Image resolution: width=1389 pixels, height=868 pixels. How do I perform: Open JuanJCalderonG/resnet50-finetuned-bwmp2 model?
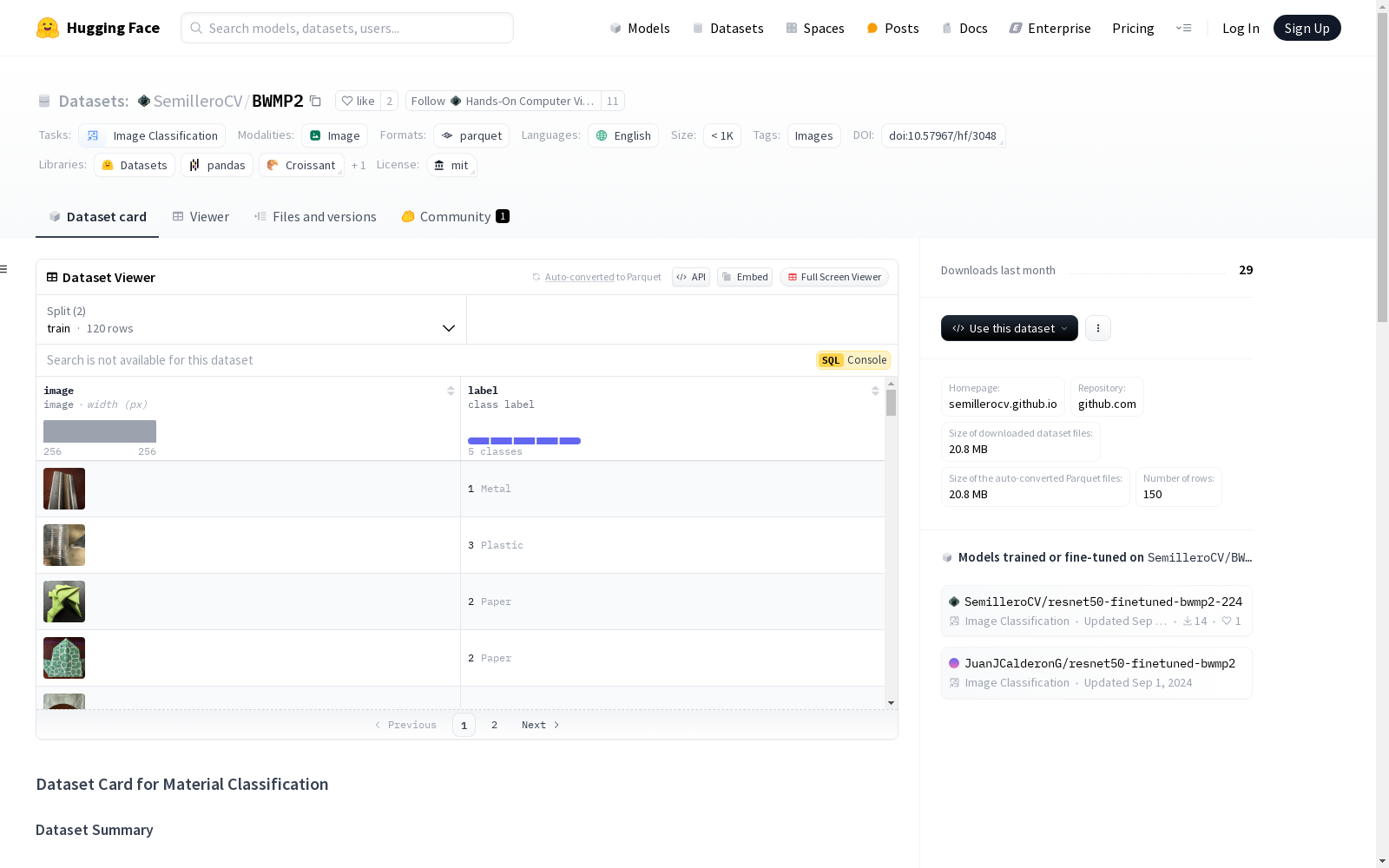[x=1096, y=673]
